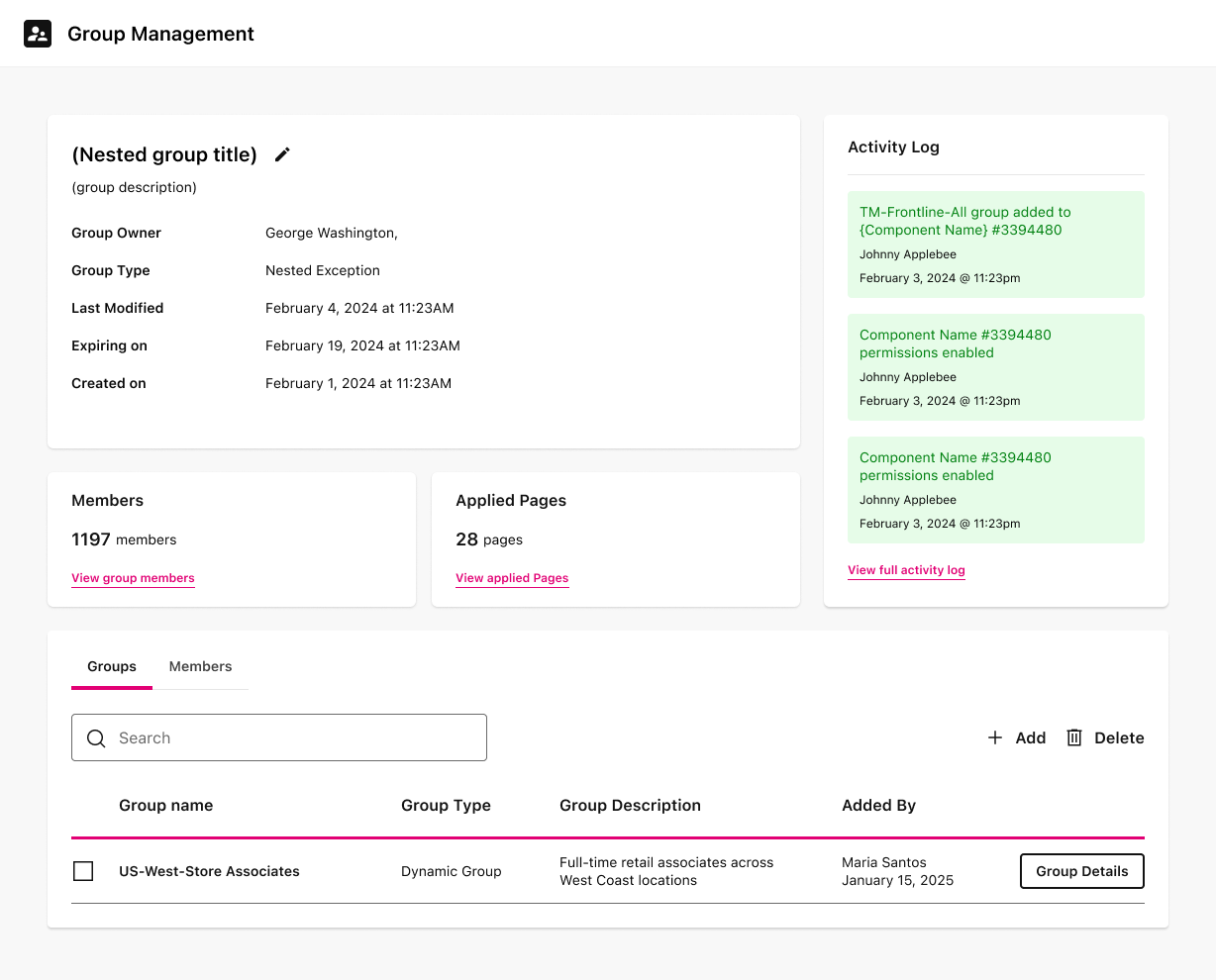Image resolution: width=1216 pixels, height=980 pixels.
Task: Open the View group members link
Action: (133, 578)
